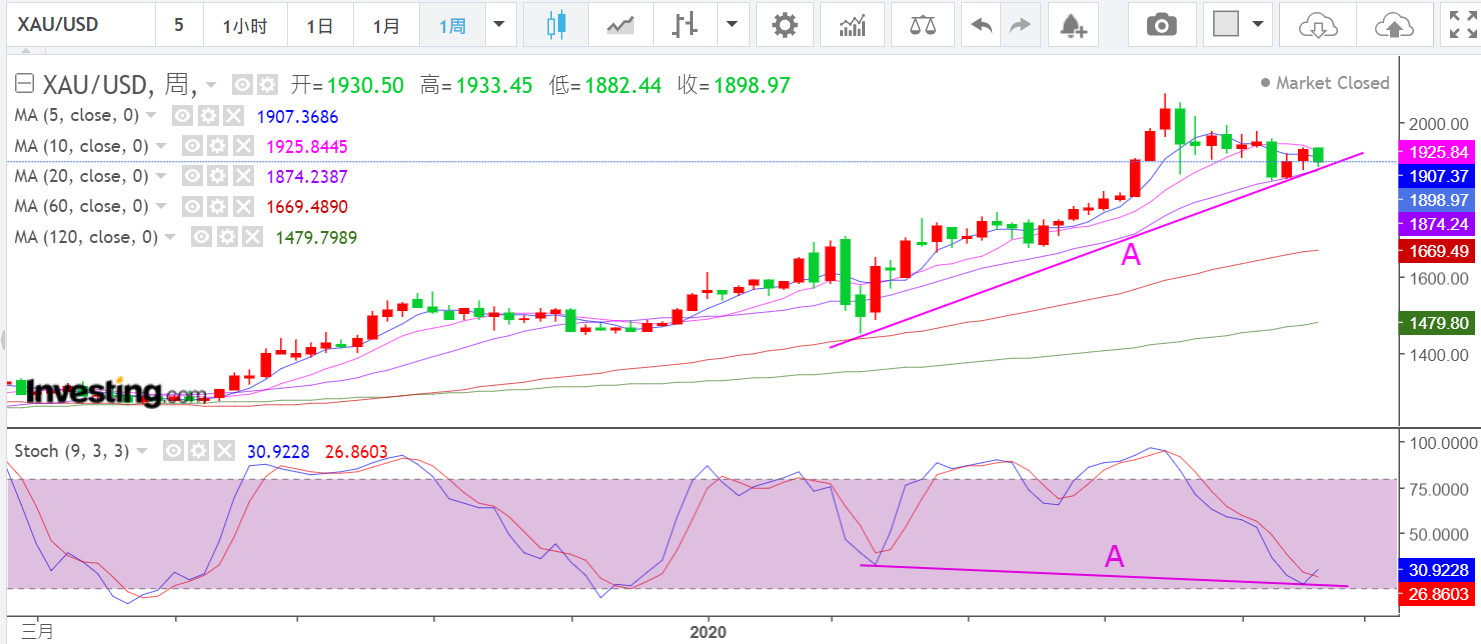This screenshot has height=644, width=1481.
Task: Toggle visibility of XAU/USD main series
Action: pos(241,84)
